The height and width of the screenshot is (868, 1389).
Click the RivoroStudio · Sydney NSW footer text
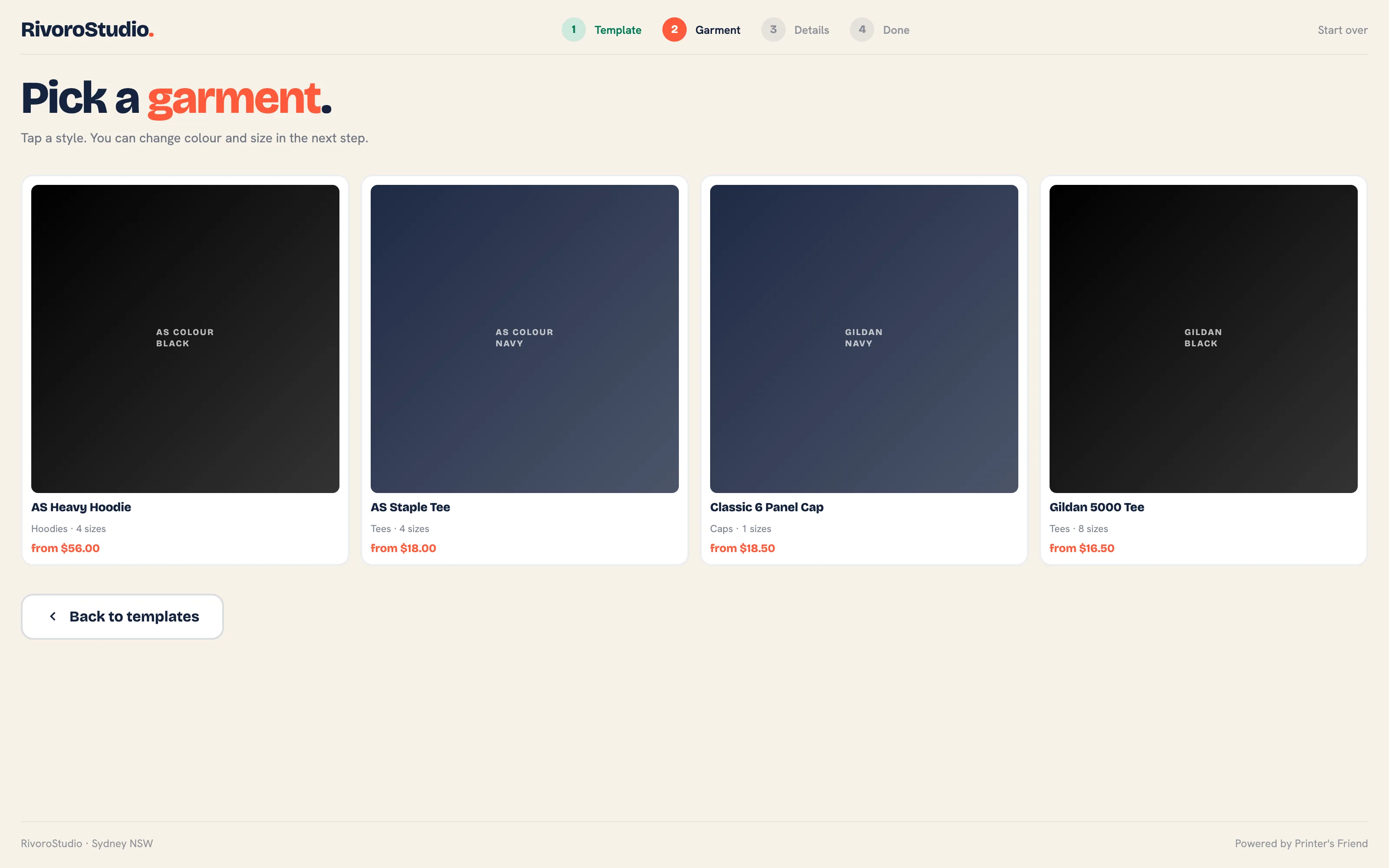(87, 843)
